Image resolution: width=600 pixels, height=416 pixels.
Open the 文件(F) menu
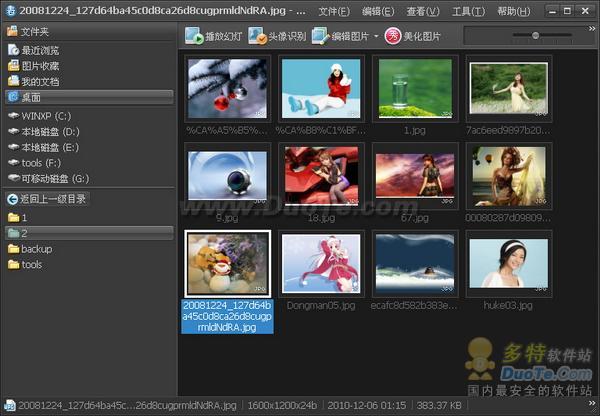click(x=334, y=11)
